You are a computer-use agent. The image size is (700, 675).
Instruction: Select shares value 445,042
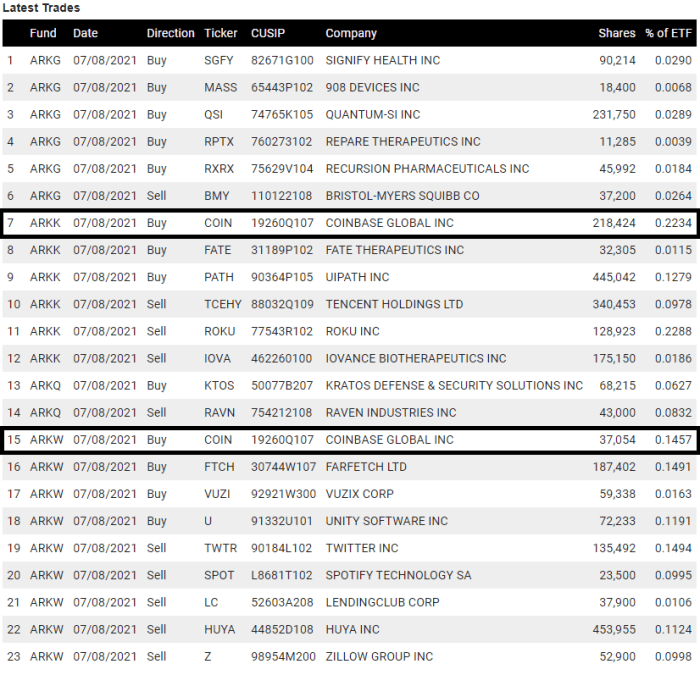pyautogui.click(x=614, y=277)
